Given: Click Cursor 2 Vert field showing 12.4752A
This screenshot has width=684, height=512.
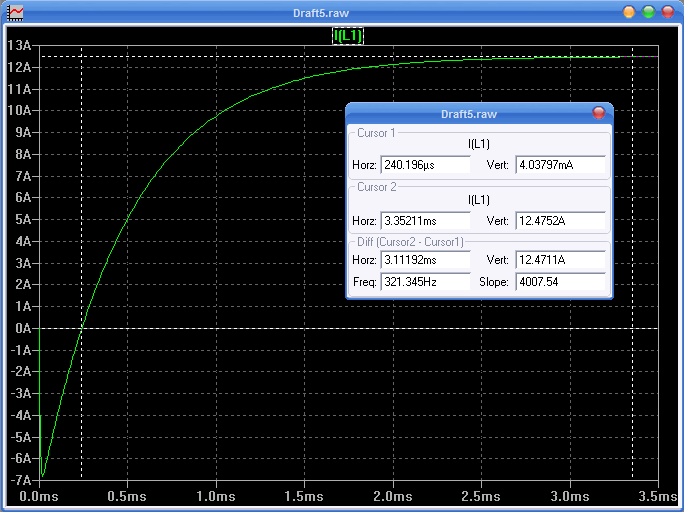Looking at the screenshot, I should click(x=560, y=220).
